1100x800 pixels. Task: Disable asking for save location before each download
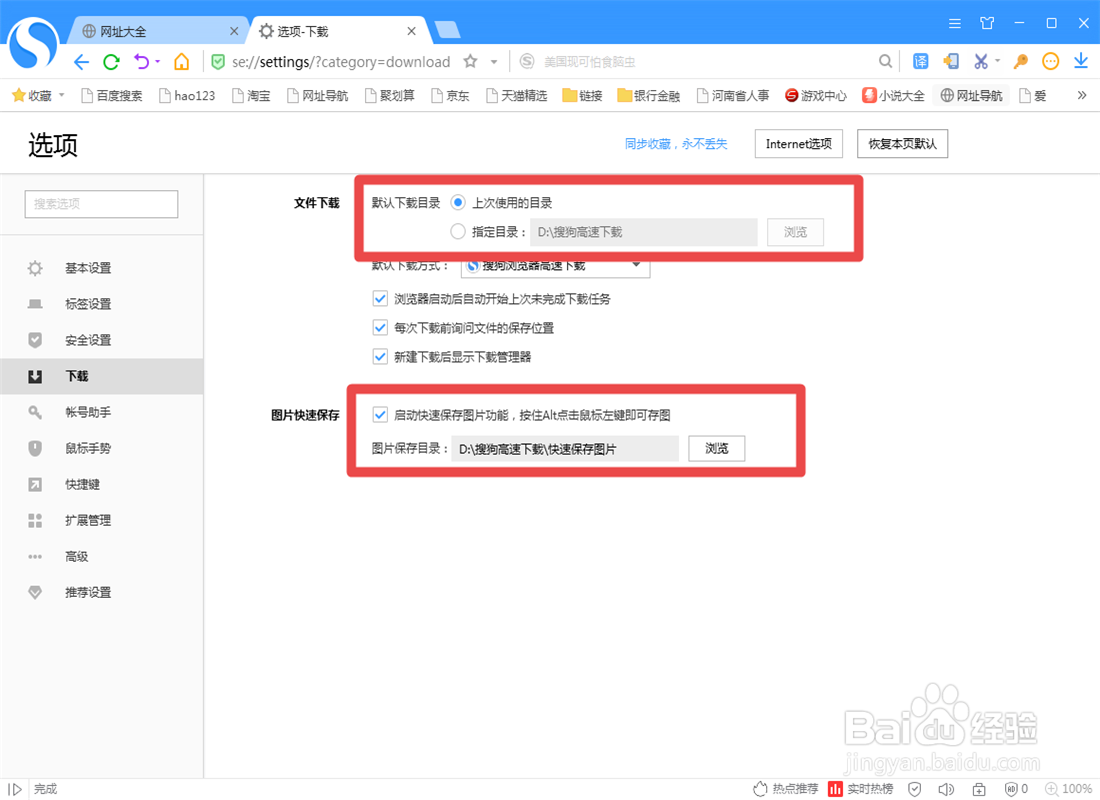click(x=380, y=327)
